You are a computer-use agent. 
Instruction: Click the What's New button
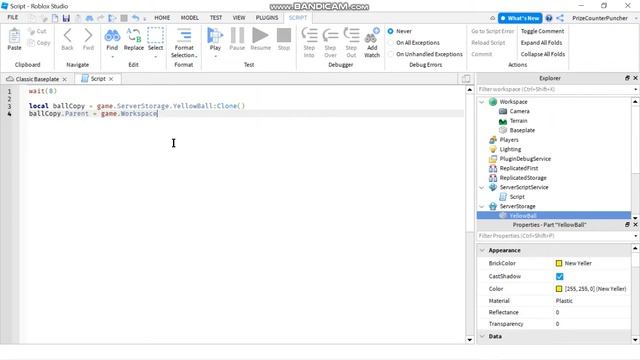click(x=520, y=18)
